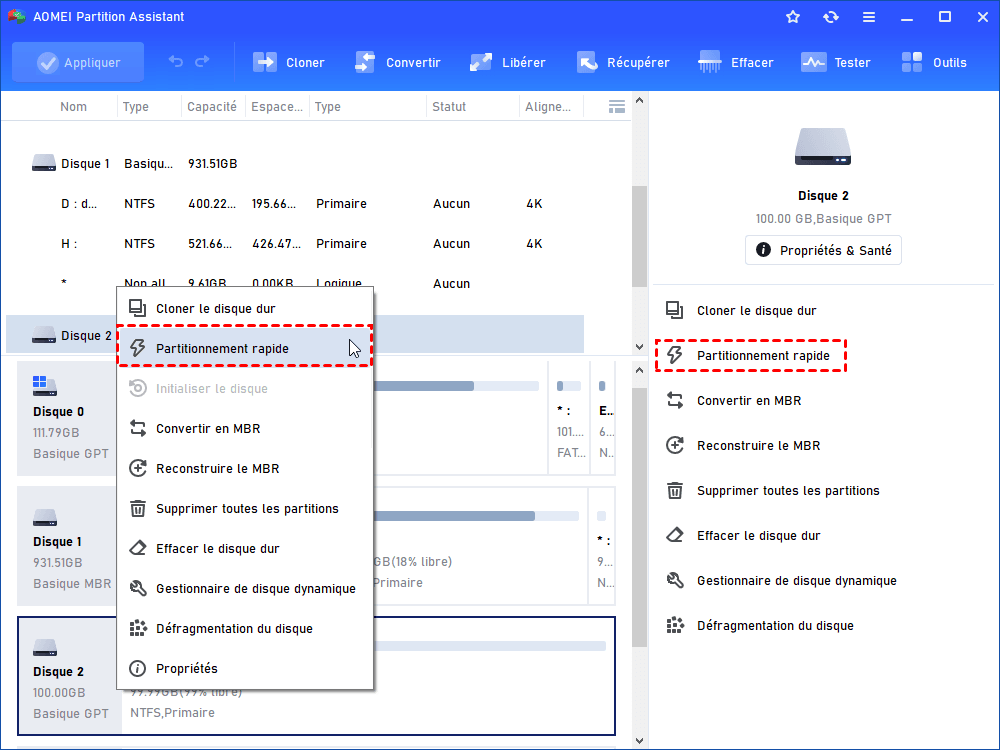Image resolution: width=1000 pixels, height=750 pixels.
Task: Select Défragmentation du disque in context menu
Action: click(245, 628)
